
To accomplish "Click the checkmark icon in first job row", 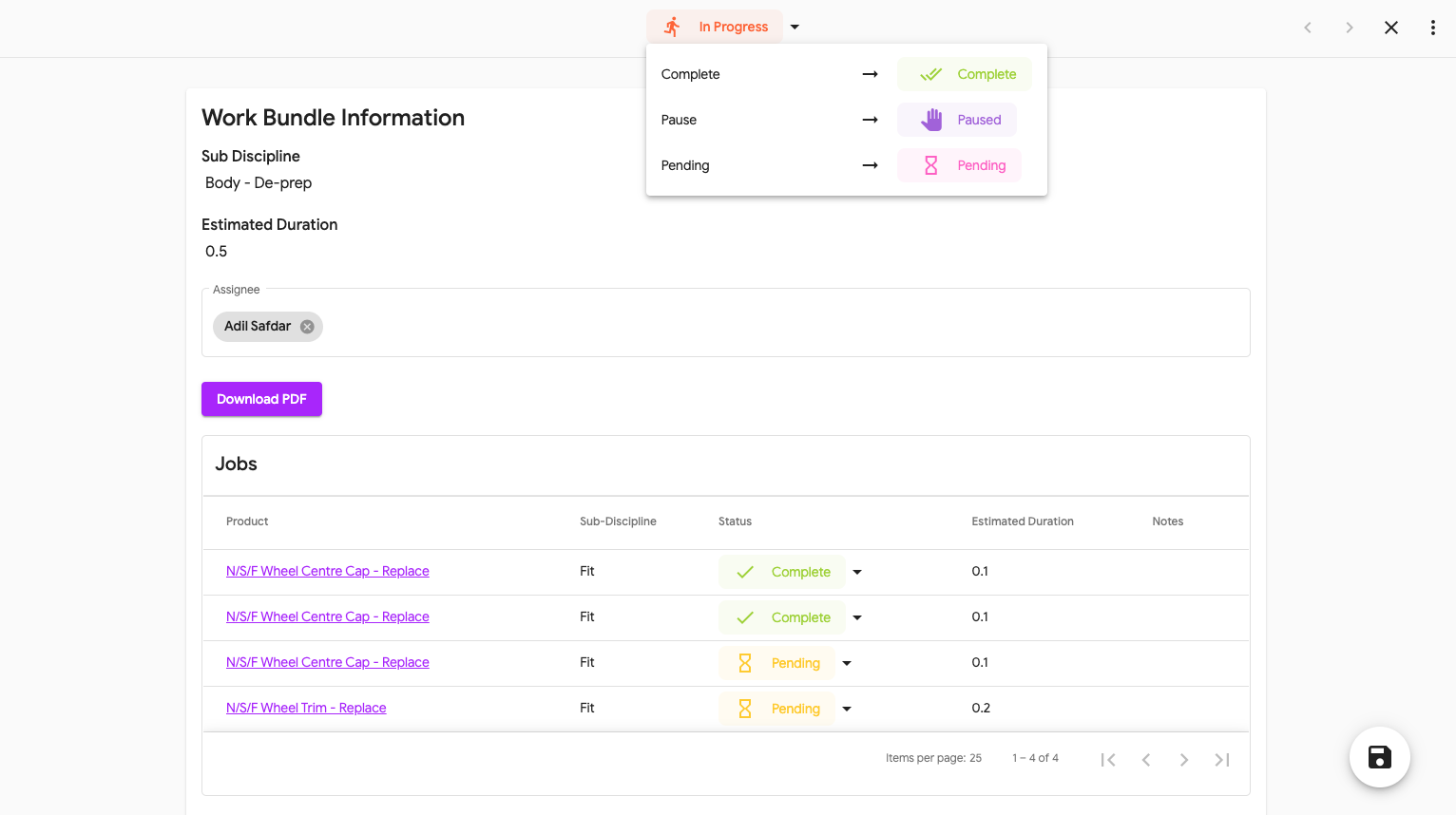I will coord(745,572).
